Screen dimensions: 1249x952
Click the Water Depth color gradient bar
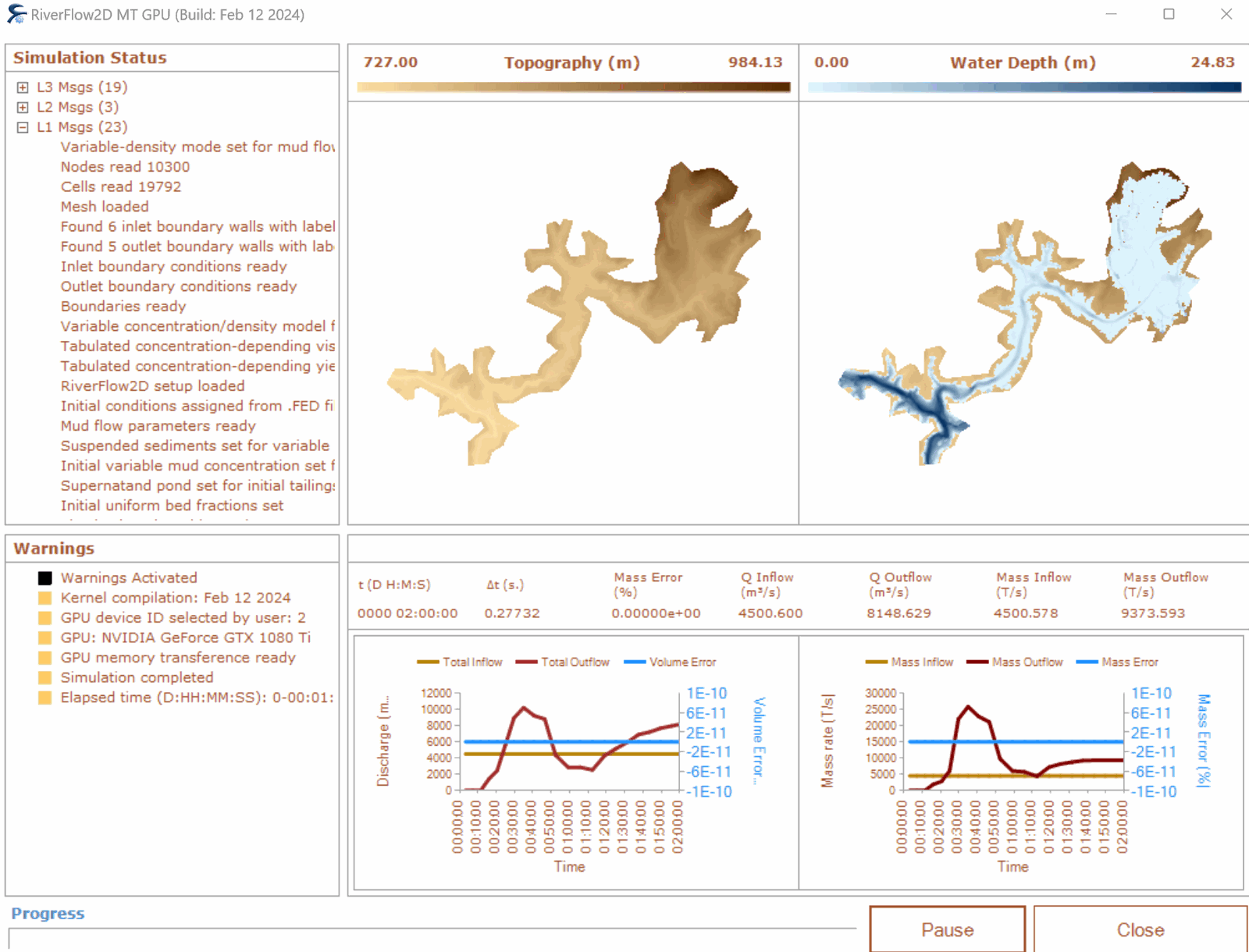[x=1023, y=87]
